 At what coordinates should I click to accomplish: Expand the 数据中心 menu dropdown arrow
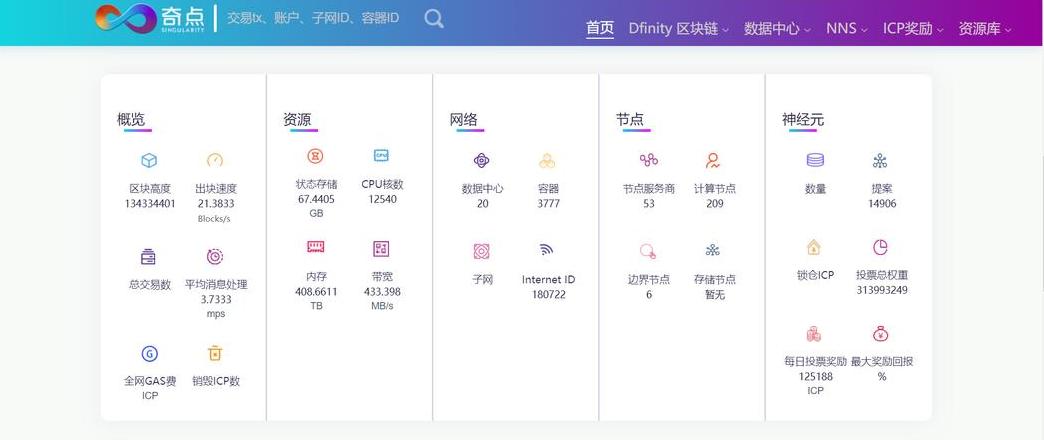pyautogui.click(x=808, y=31)
